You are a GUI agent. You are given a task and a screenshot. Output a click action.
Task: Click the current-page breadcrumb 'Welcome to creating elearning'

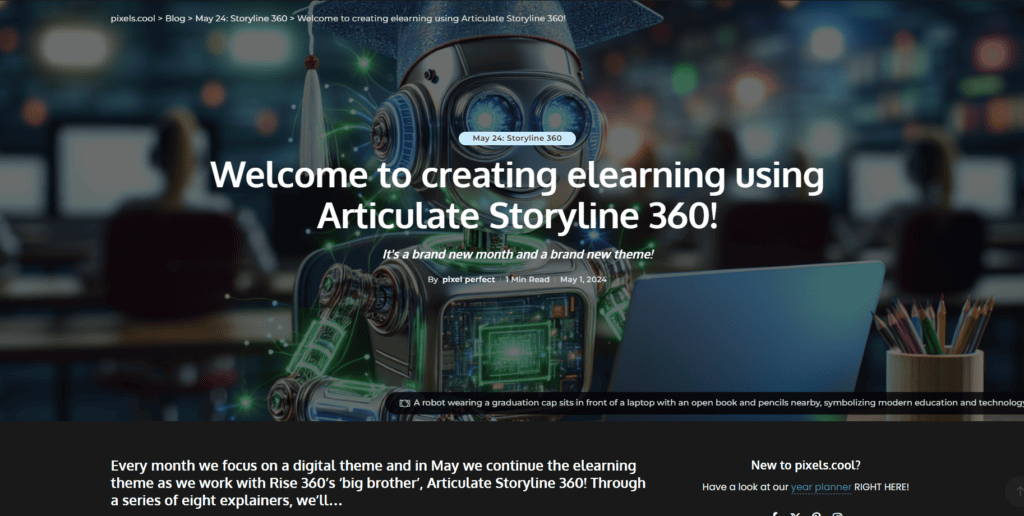(x=431, y=18)
